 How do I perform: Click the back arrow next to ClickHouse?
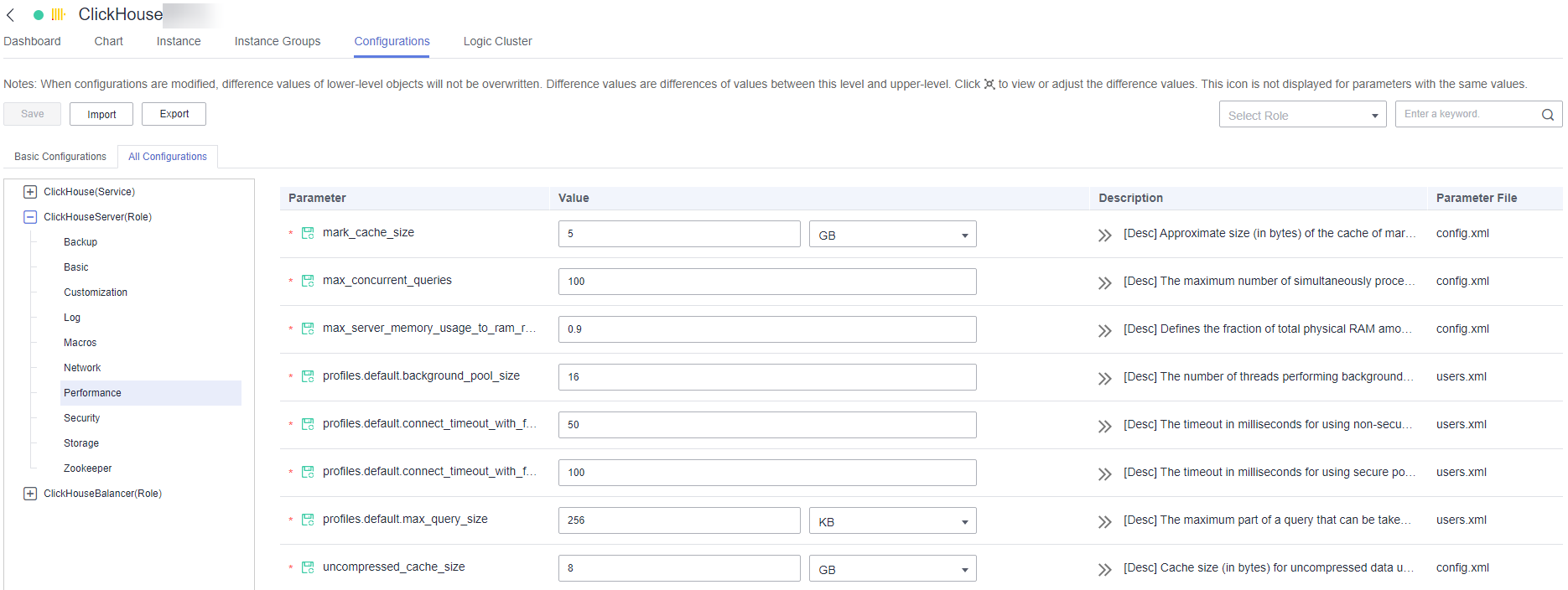coord(11,15)
